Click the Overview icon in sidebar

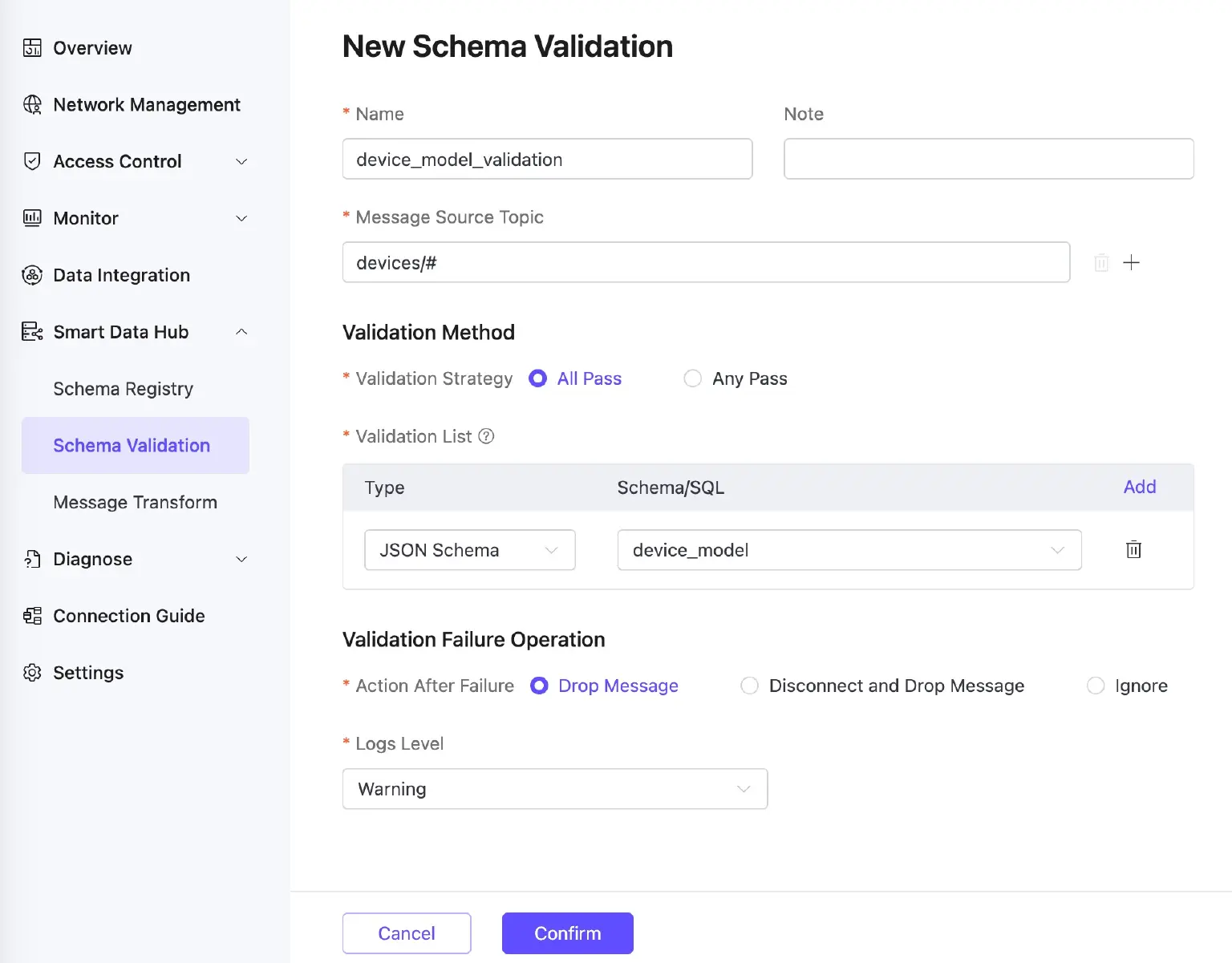tap(32, 47)
